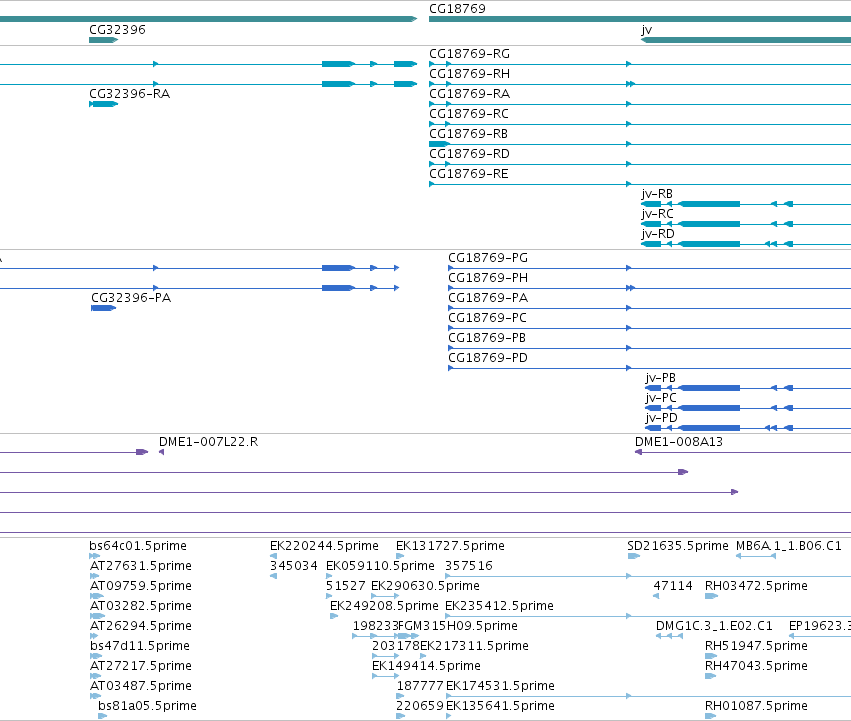Open transcript jv-RD

pos(658,234)
